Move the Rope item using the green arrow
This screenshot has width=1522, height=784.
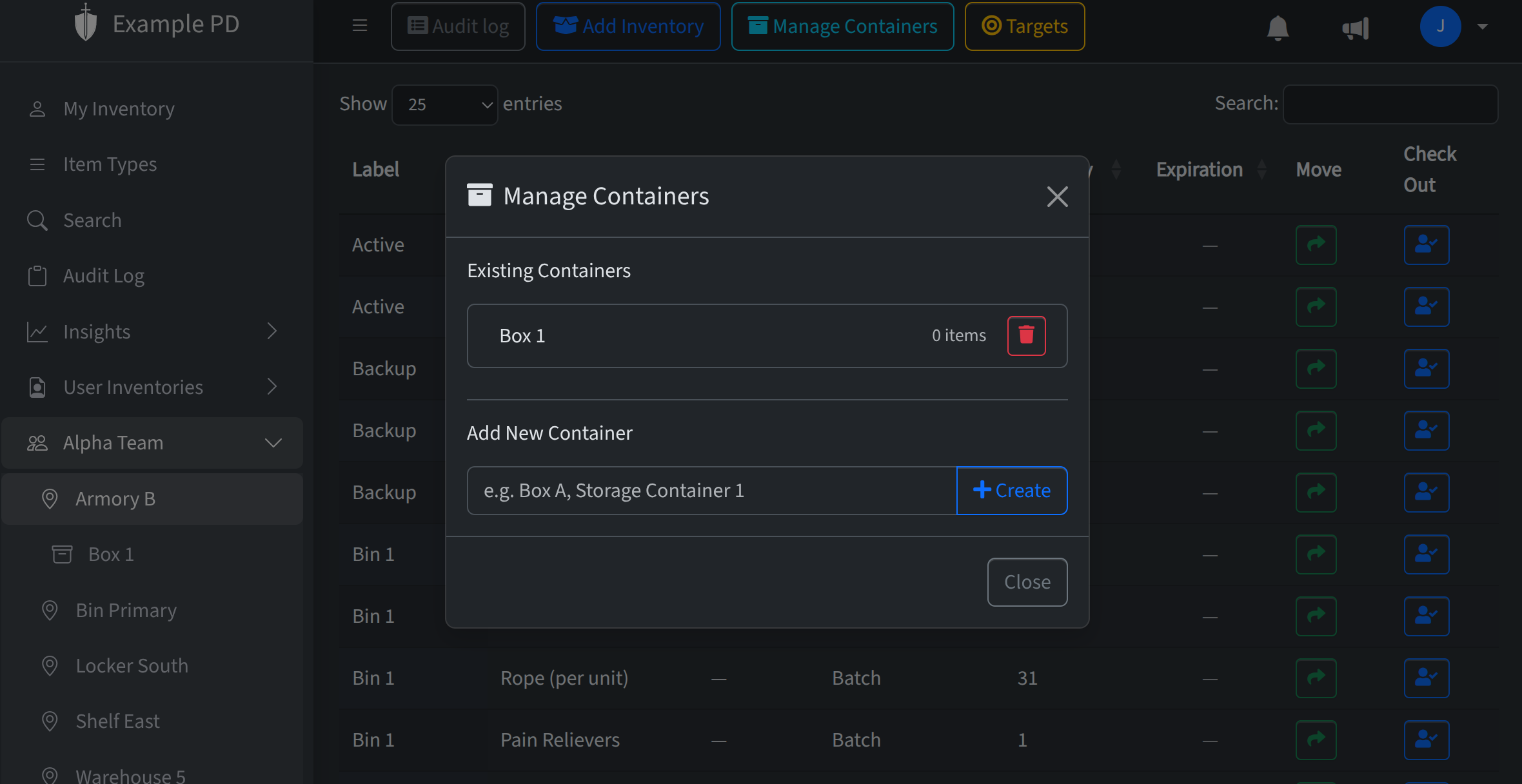point(1316,678)
